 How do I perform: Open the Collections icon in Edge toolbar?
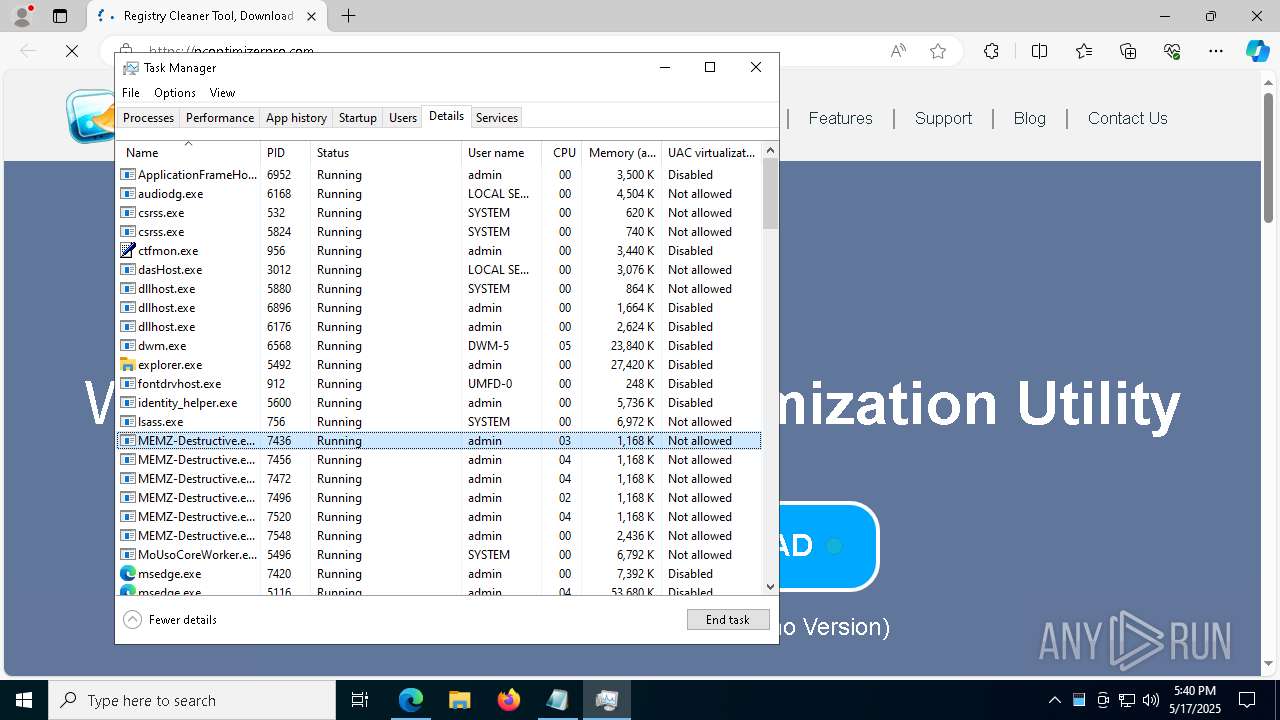point(1128,51)
